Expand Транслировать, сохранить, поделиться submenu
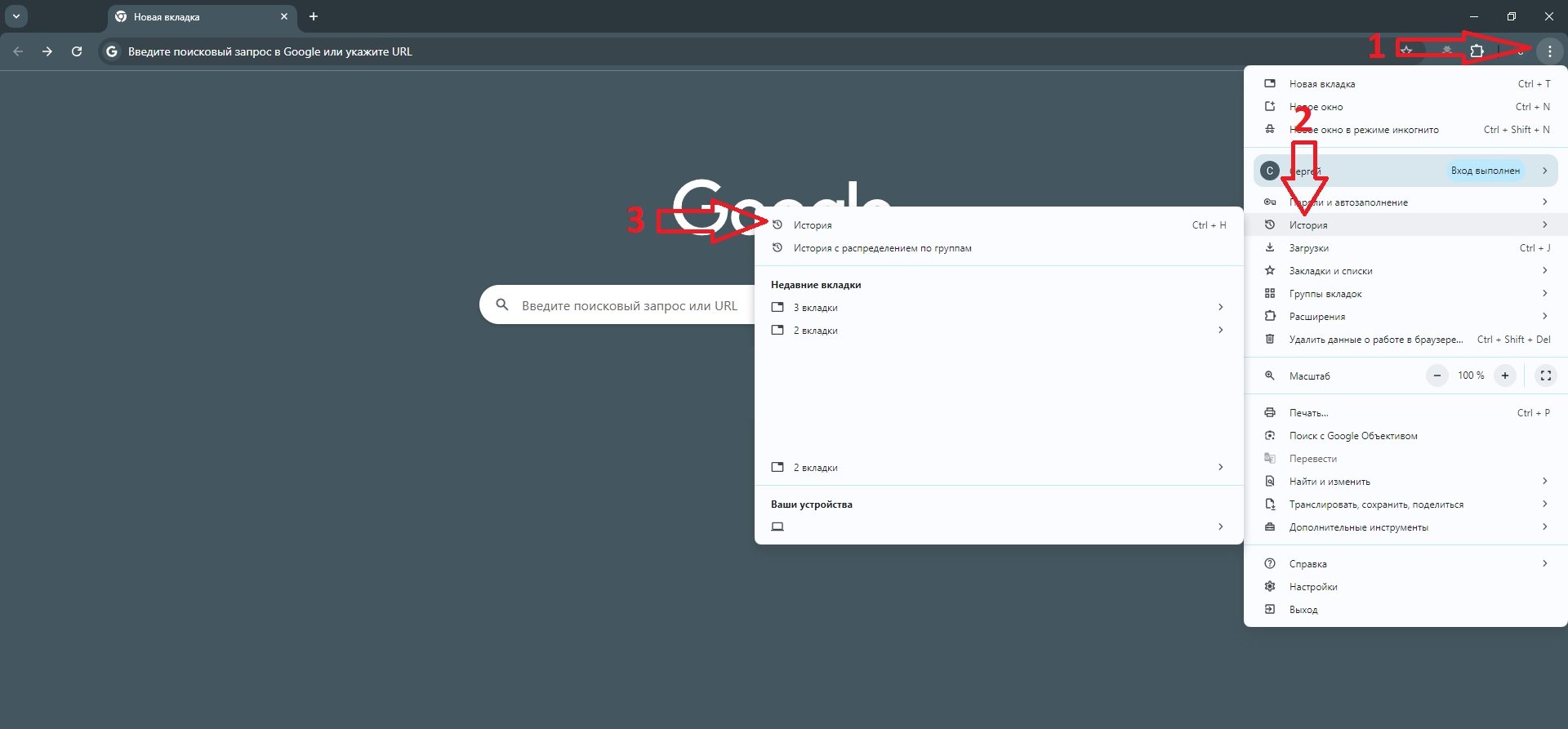Screen dimensions: 1568x729 [x=1405, y=504]
